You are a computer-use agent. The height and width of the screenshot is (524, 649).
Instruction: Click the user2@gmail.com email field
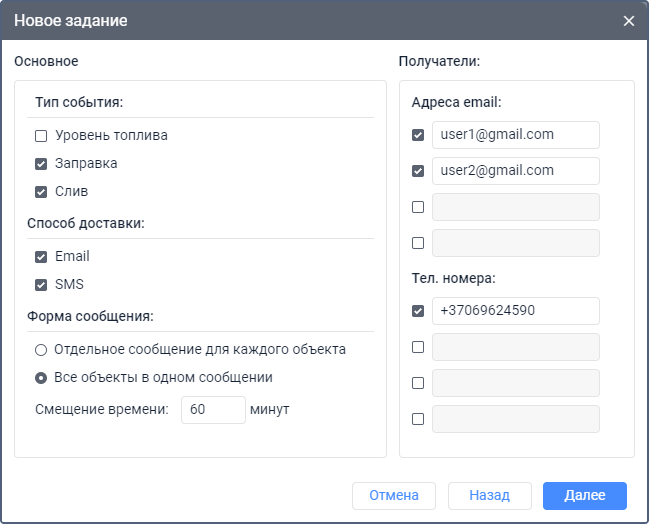(515, 171)
